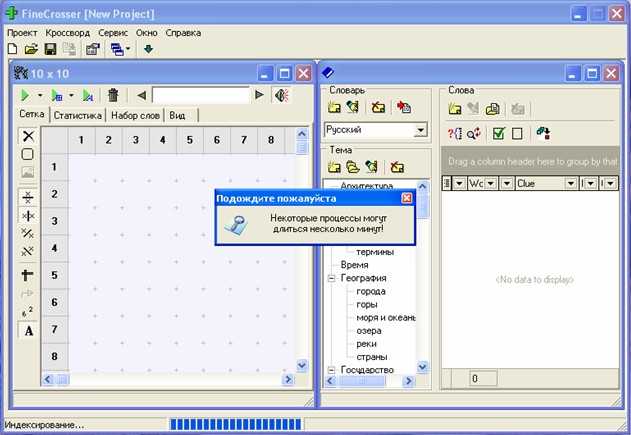The height and width of the screenshot is (435, 631).
Task: Select the X block cell tool
Action: point(28,136)
